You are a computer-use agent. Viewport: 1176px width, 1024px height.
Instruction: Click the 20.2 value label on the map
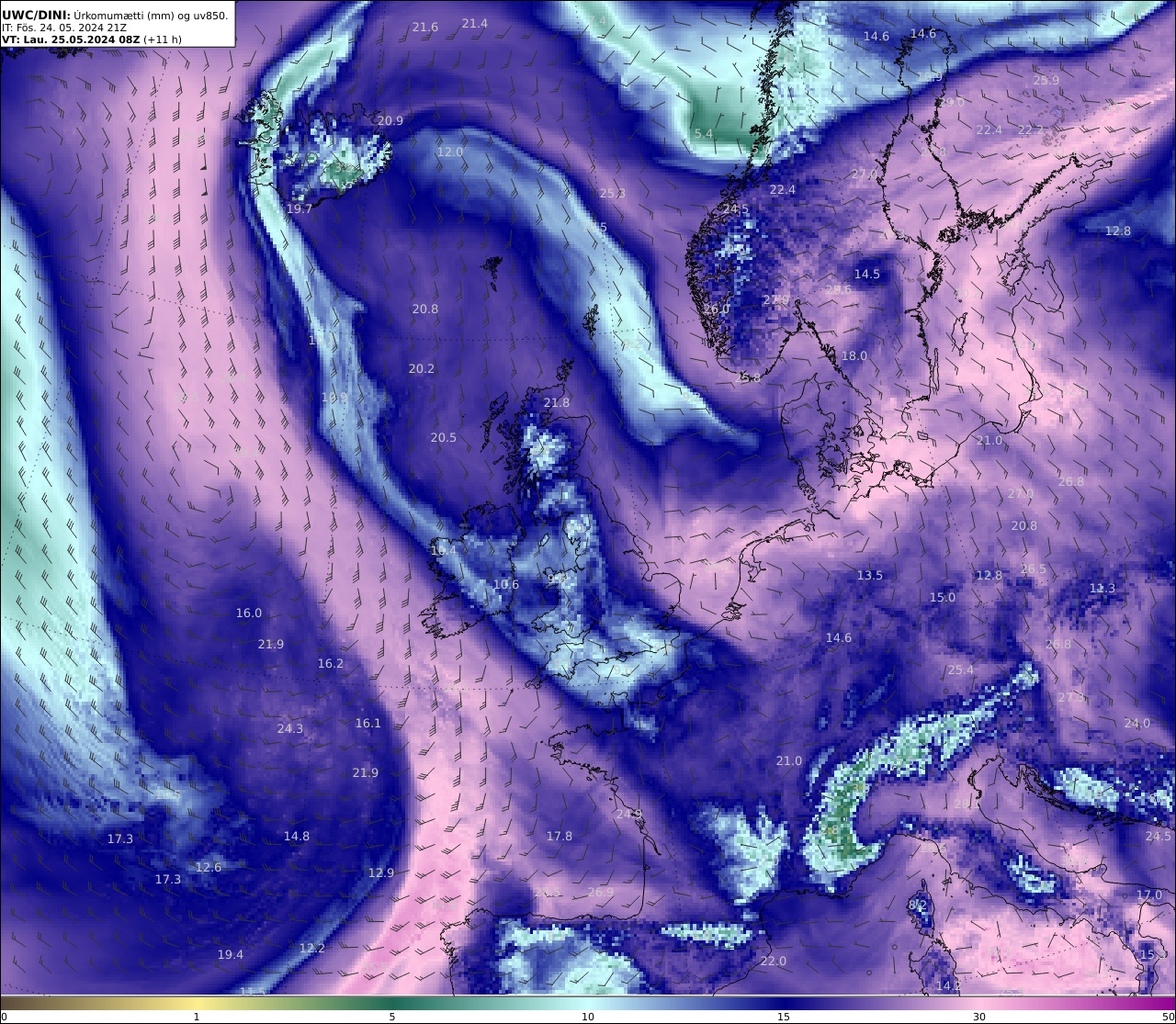(422, 369)
